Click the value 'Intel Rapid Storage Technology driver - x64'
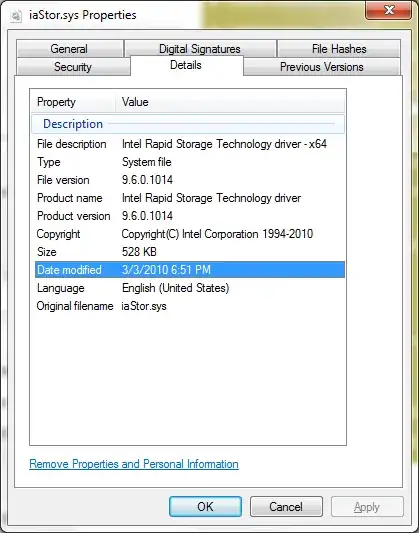 224,144
